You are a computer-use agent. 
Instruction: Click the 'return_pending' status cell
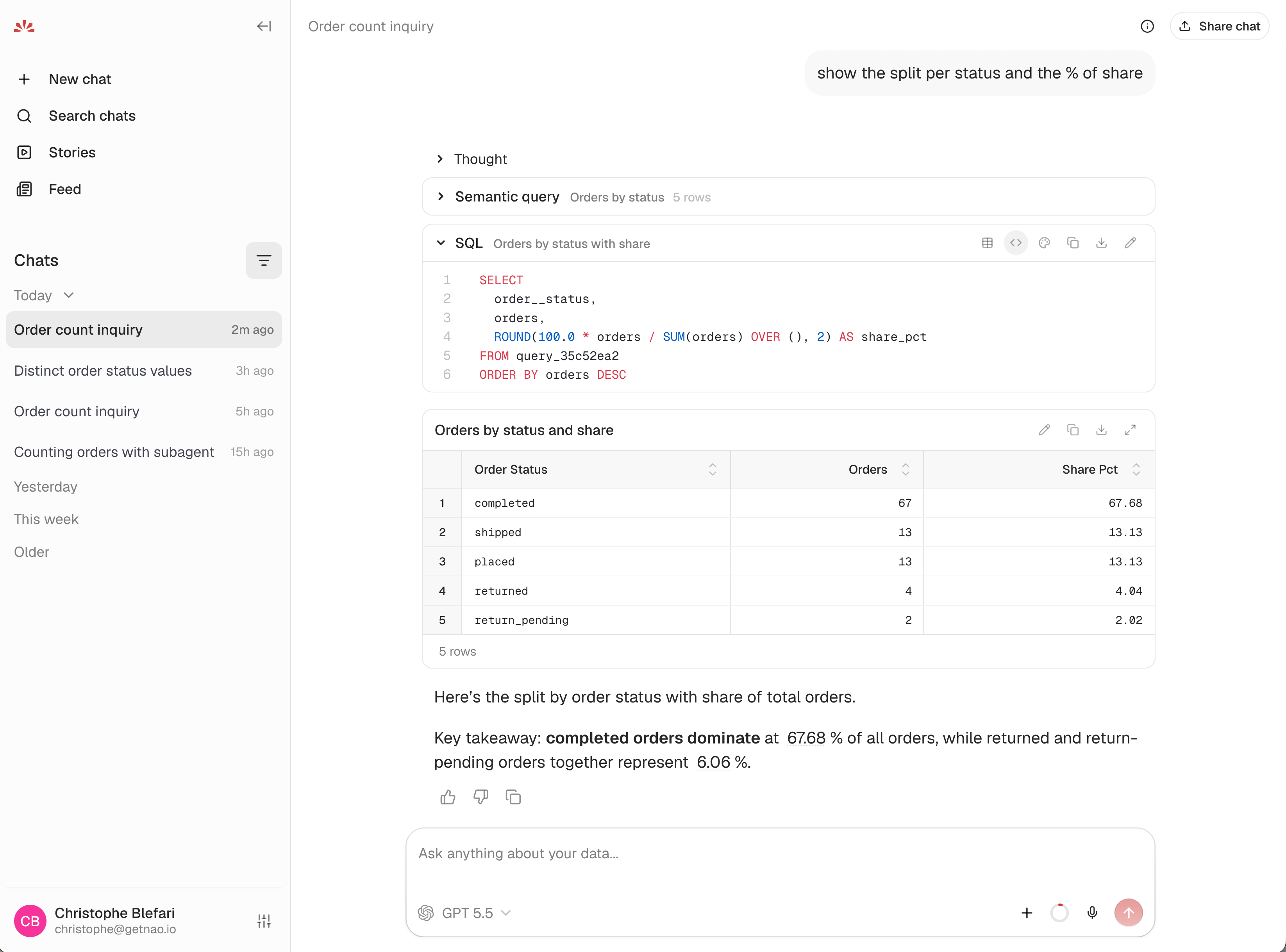[x=596, y=620]
